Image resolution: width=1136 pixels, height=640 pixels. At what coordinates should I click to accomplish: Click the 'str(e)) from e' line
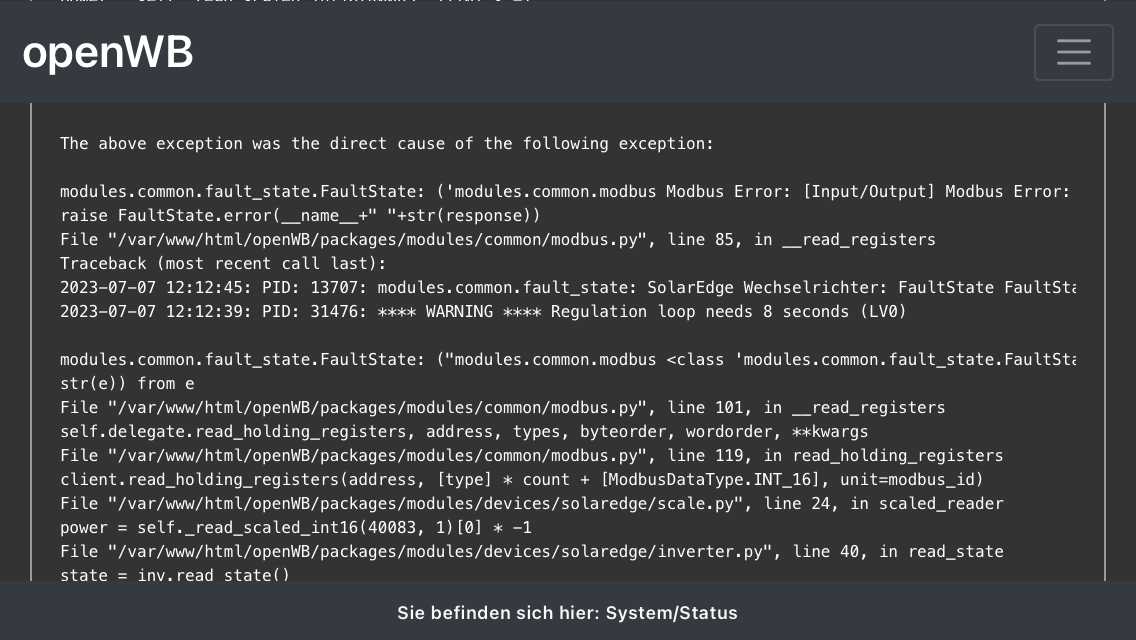127,384
